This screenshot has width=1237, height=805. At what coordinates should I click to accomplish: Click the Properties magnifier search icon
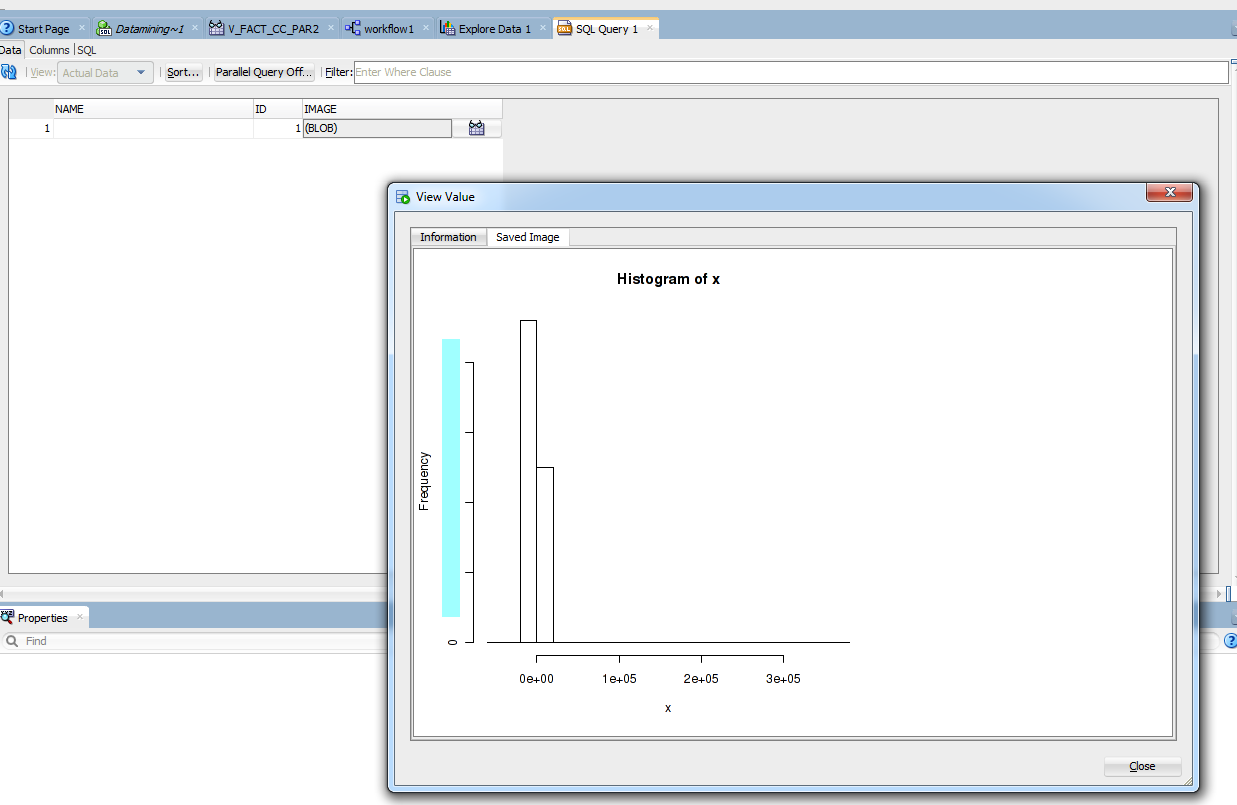point(11,641)
